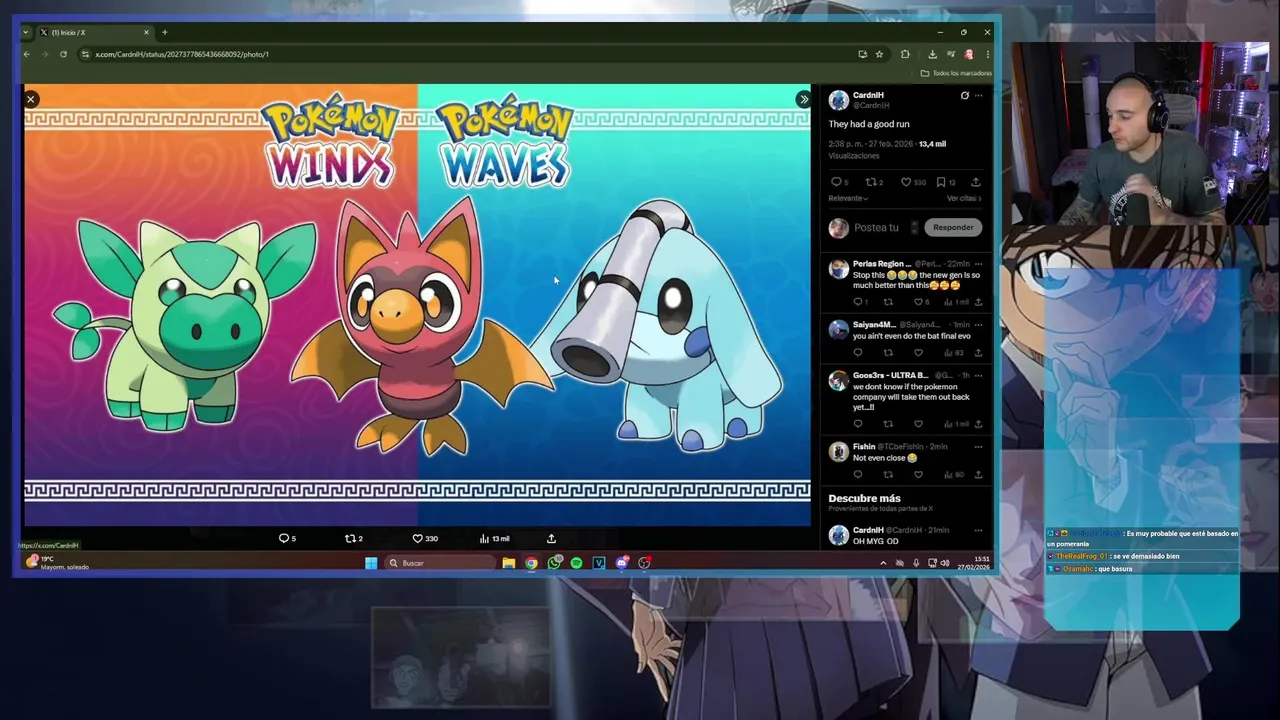This screenshot has height=720, width=1280.
Task: Open Fishin profile avatar
Action: [839, 452]
